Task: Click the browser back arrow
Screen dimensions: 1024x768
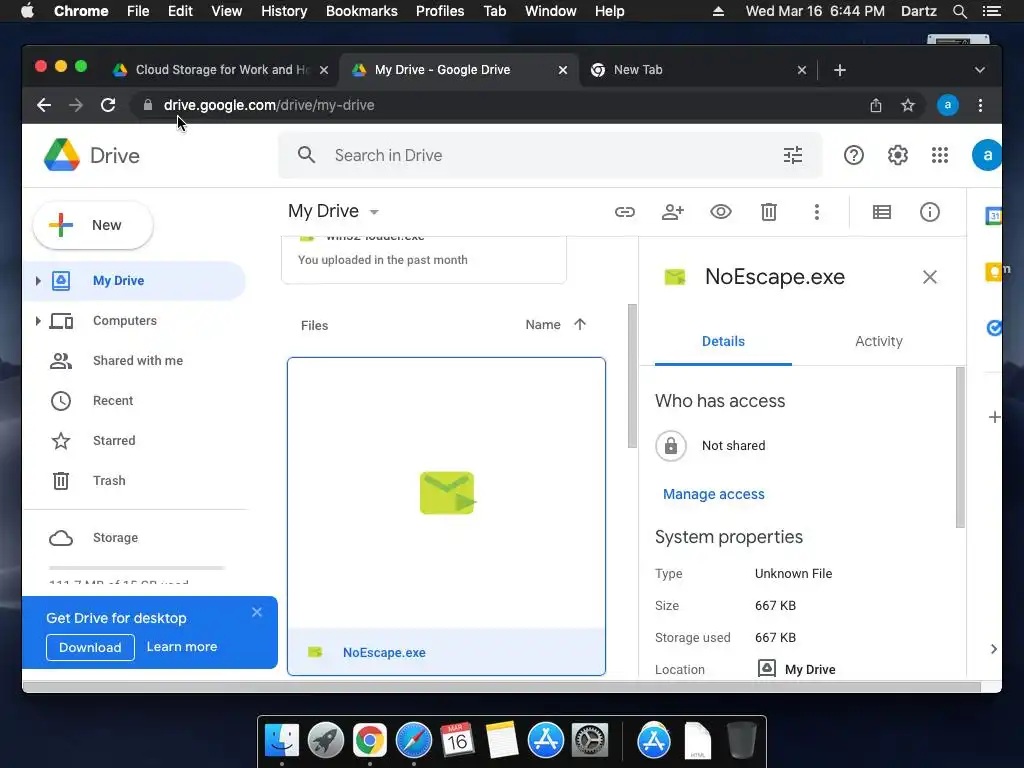Action: pyautogui.click(x=44, y=105)
